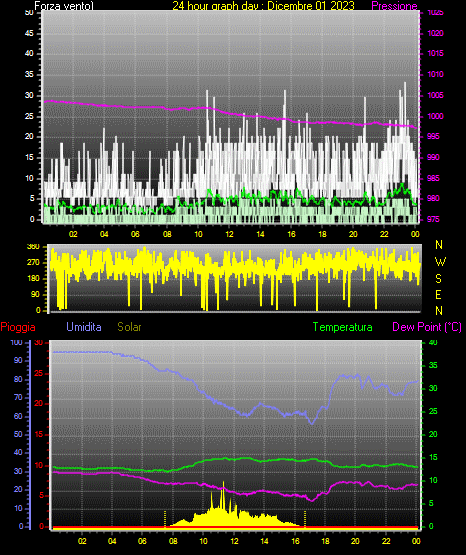This screenshot has width=466, height=555.
Task: Click the Pioggia legend label
Action: tap(18, 327)
